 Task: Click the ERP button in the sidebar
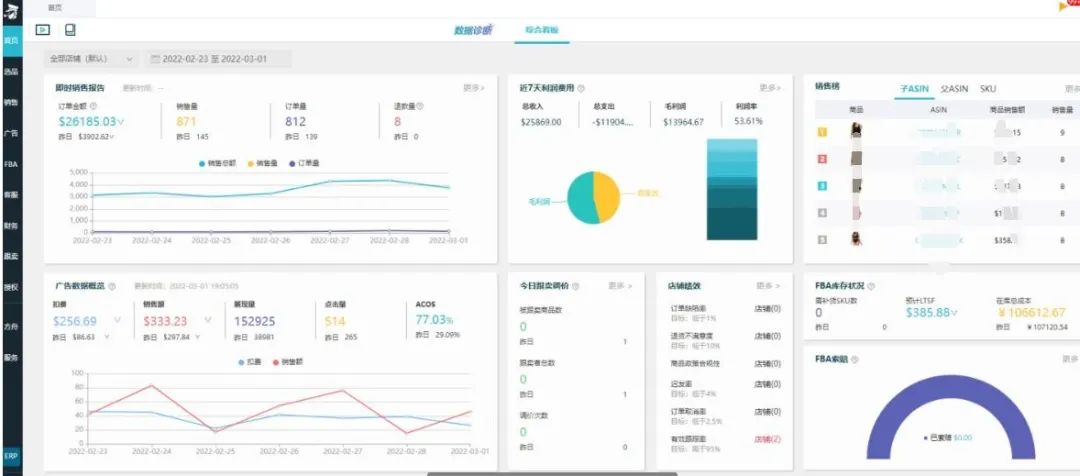coord(11,456)
